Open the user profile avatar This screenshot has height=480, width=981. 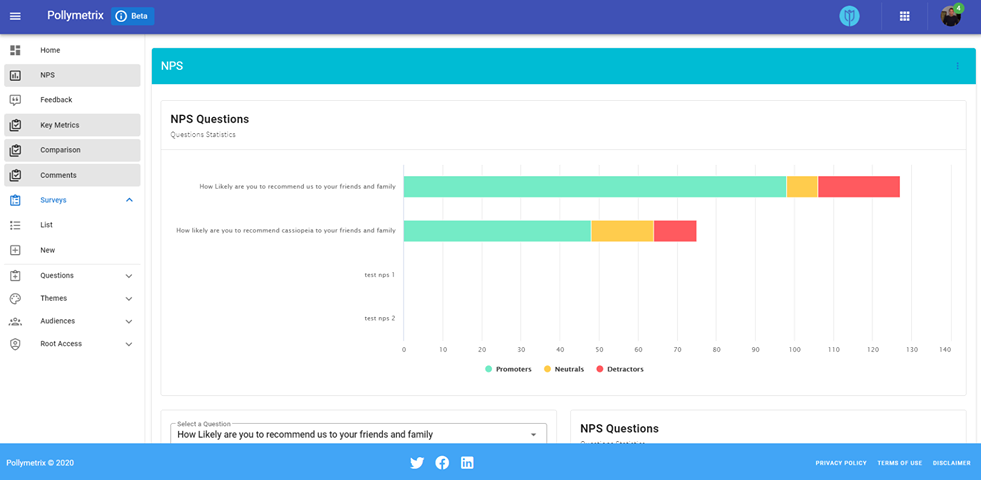(x=950, y=16)
